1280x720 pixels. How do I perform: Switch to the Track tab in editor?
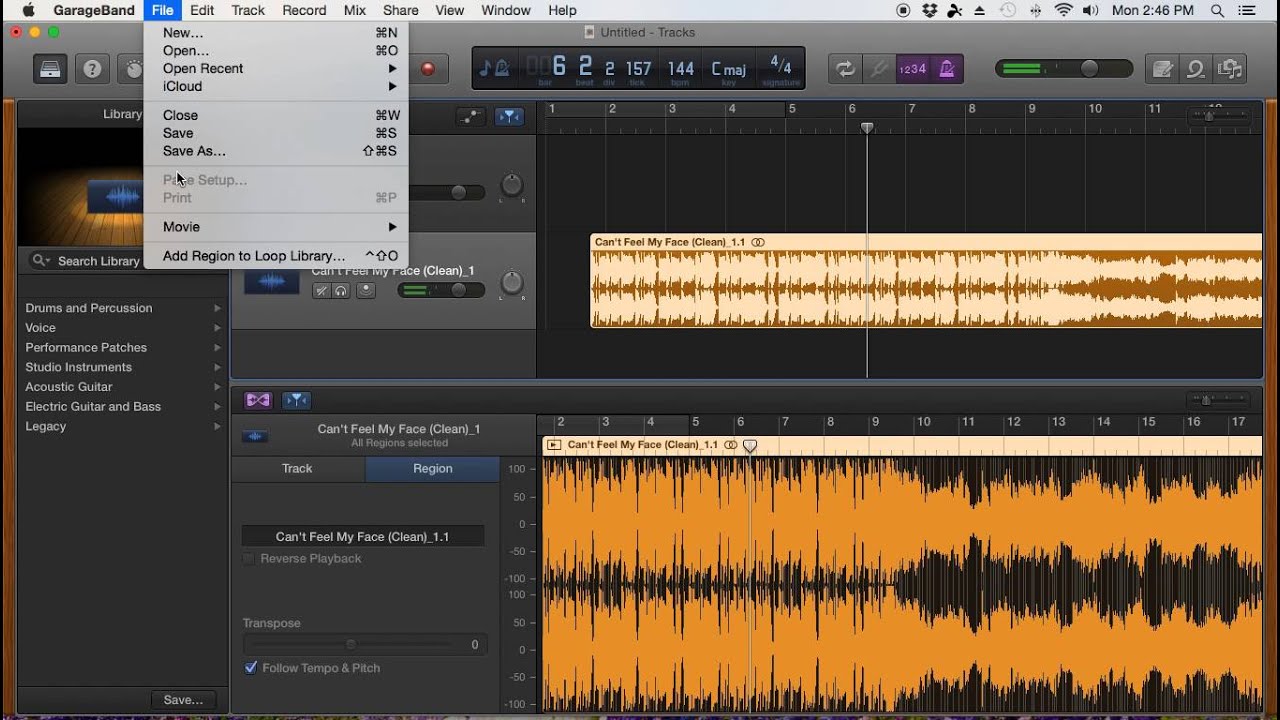tap(297, 468)
